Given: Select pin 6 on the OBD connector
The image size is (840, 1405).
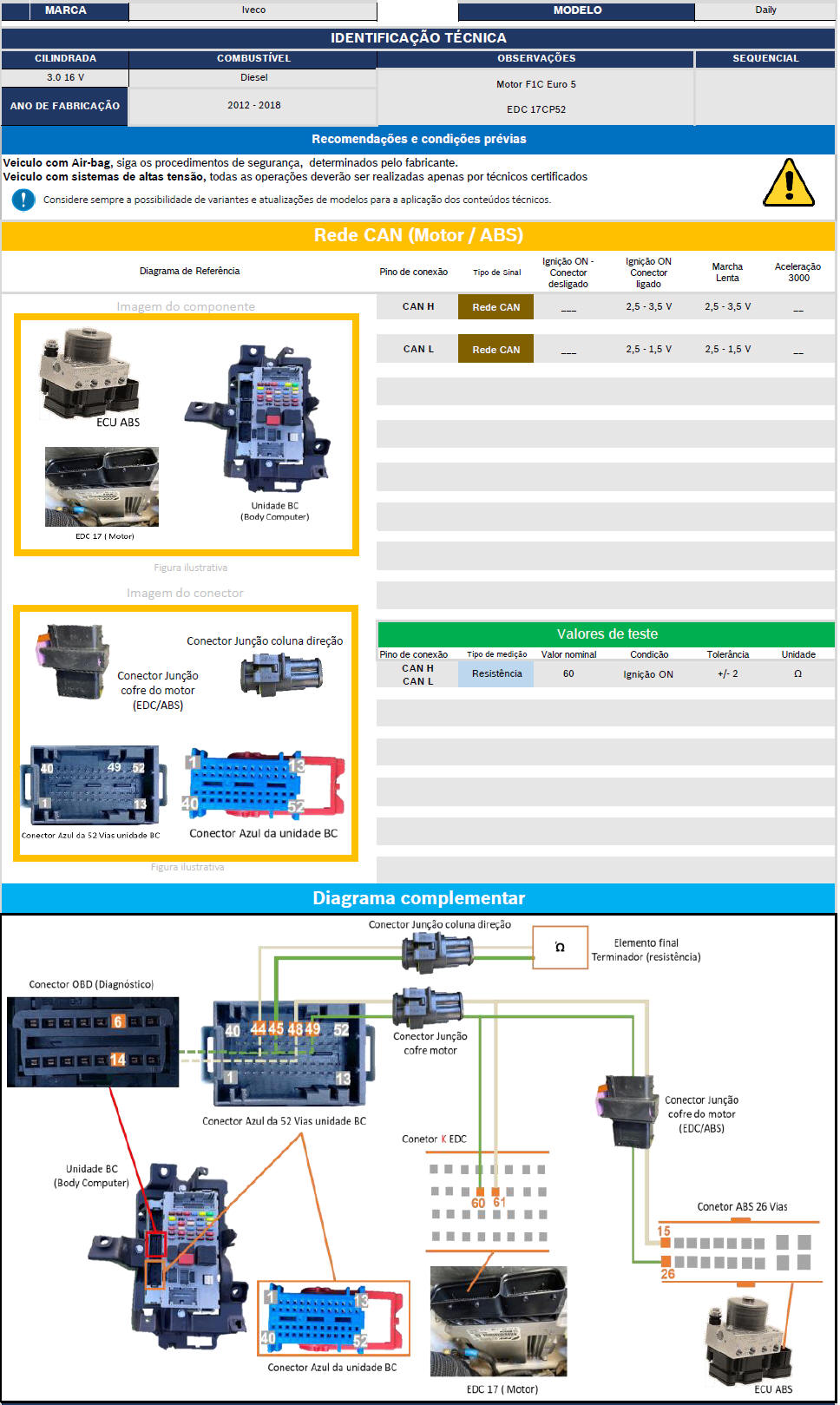Looking at the screenshot, I should (118, 1021).
